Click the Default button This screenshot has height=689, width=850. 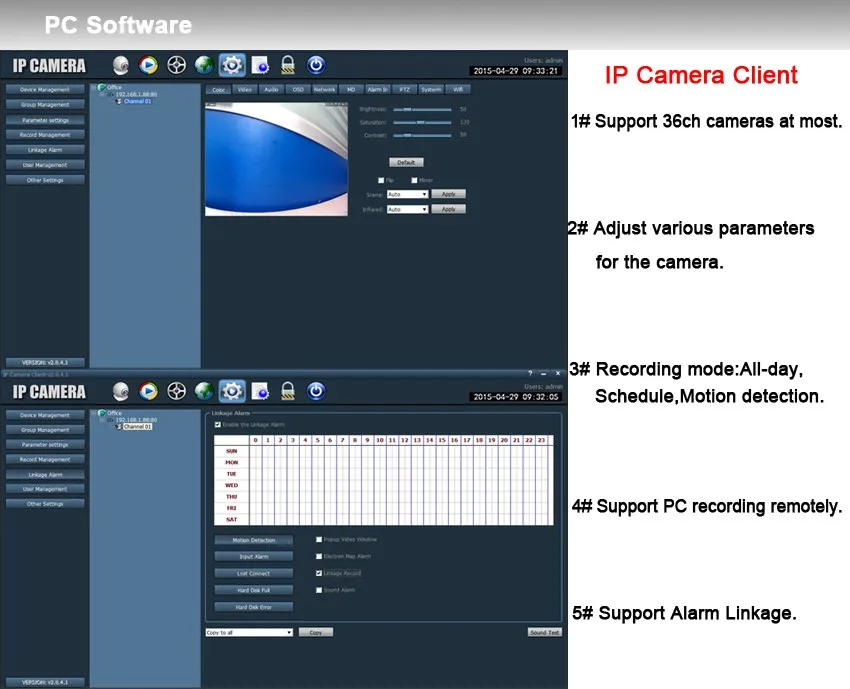coord(406,162)
